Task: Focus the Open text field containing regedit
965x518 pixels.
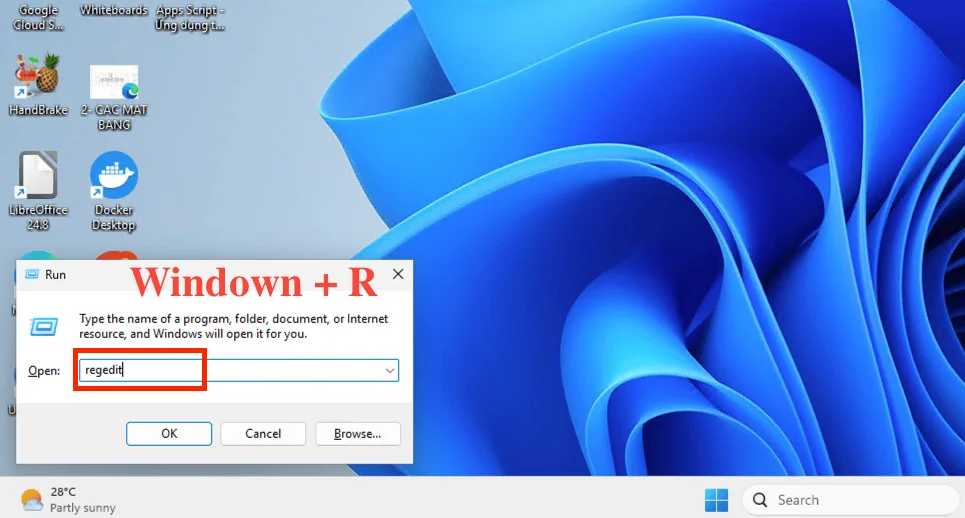Action: coord(239,370)
